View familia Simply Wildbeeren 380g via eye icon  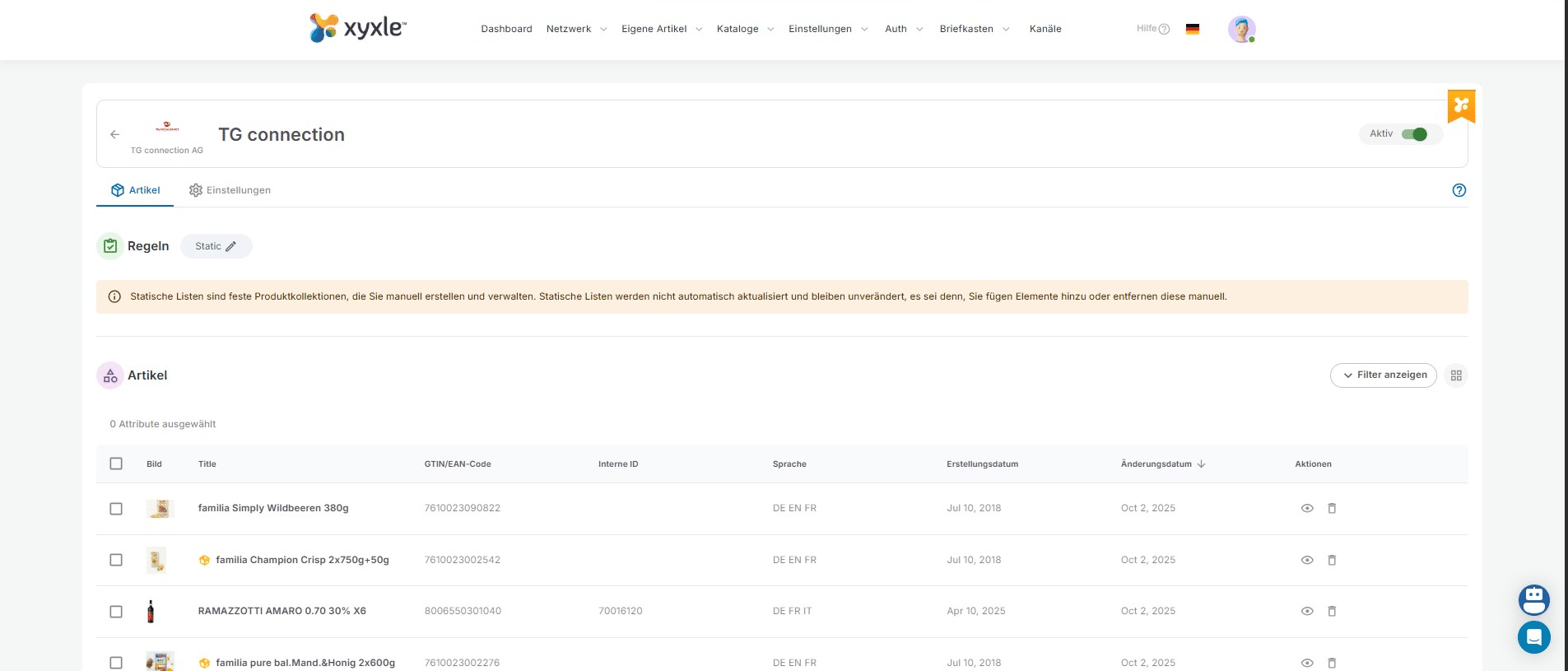(1306, 508)
